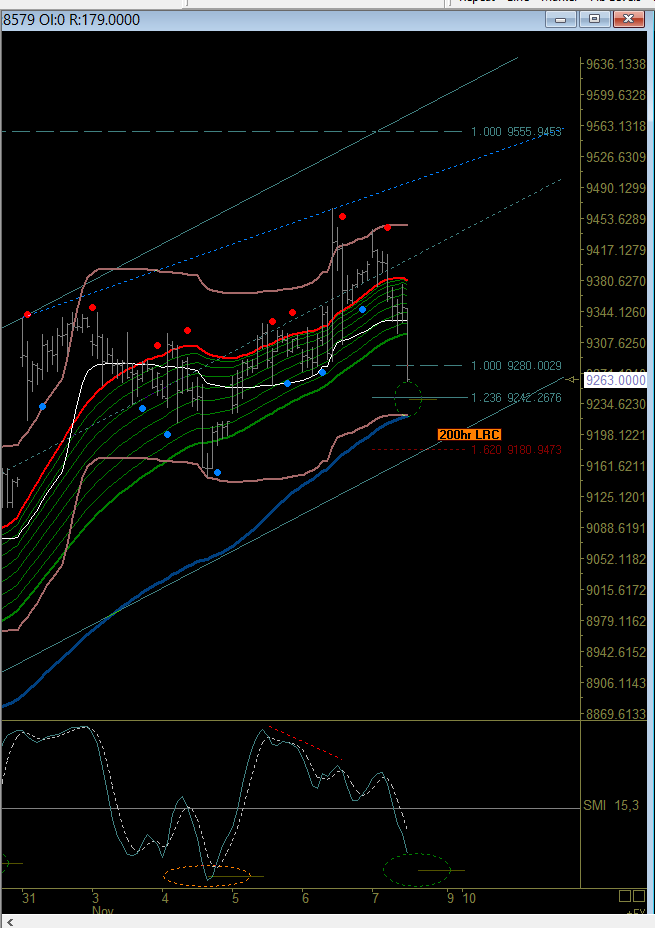
Task: Click the Nov month label on time axis
Action: click(x=103, y=911)
